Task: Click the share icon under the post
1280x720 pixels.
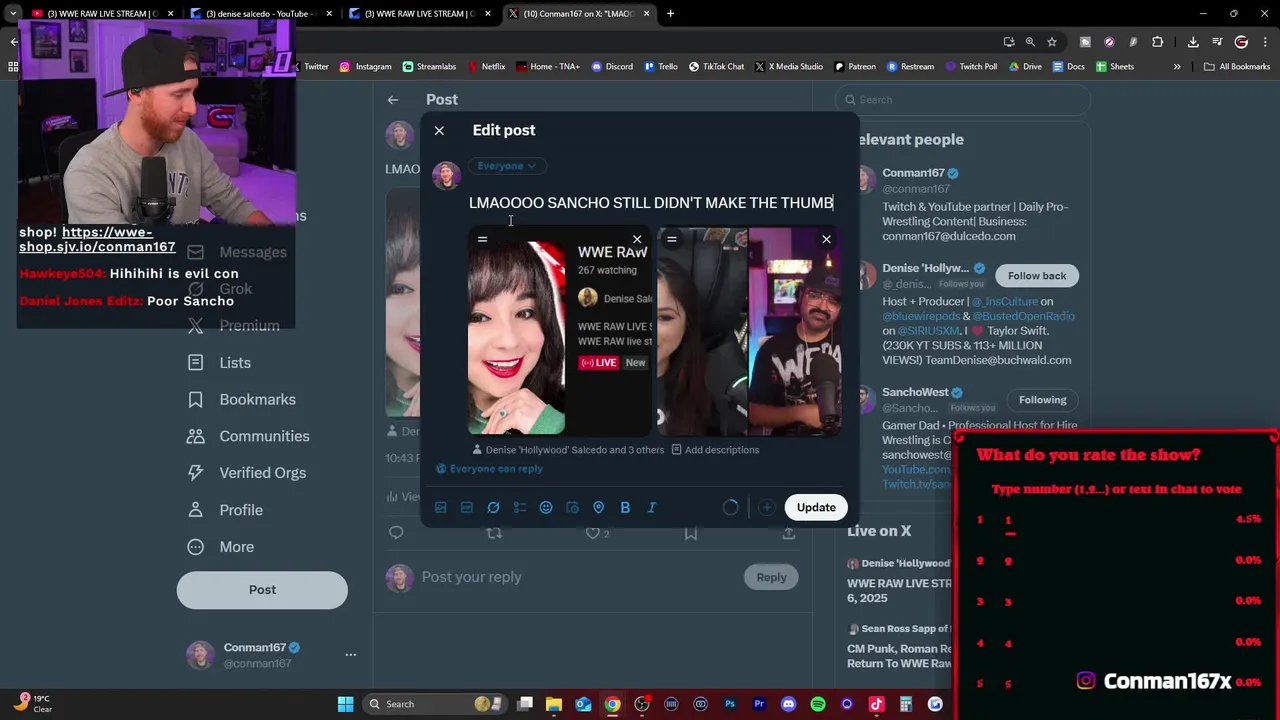Action: (789, 534)
